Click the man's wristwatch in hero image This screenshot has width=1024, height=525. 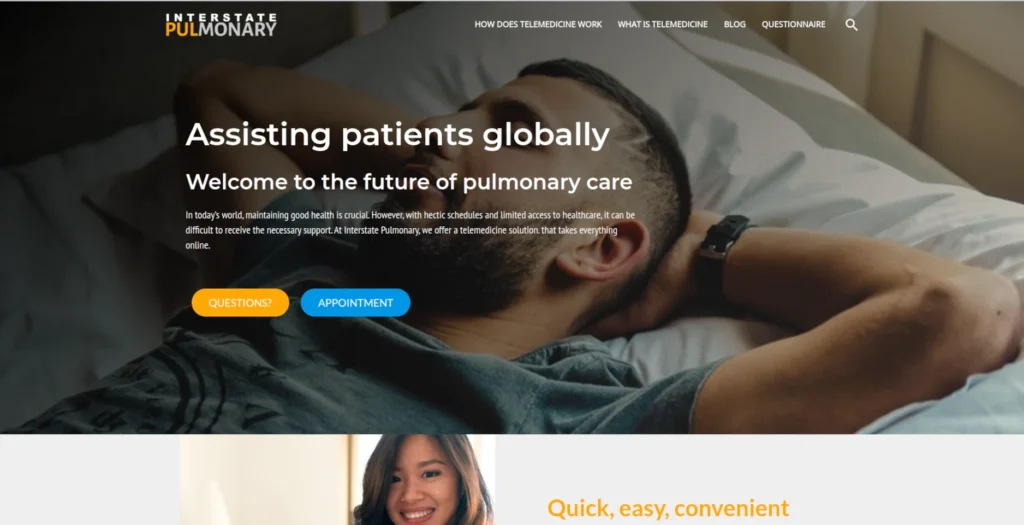[720, 245]
